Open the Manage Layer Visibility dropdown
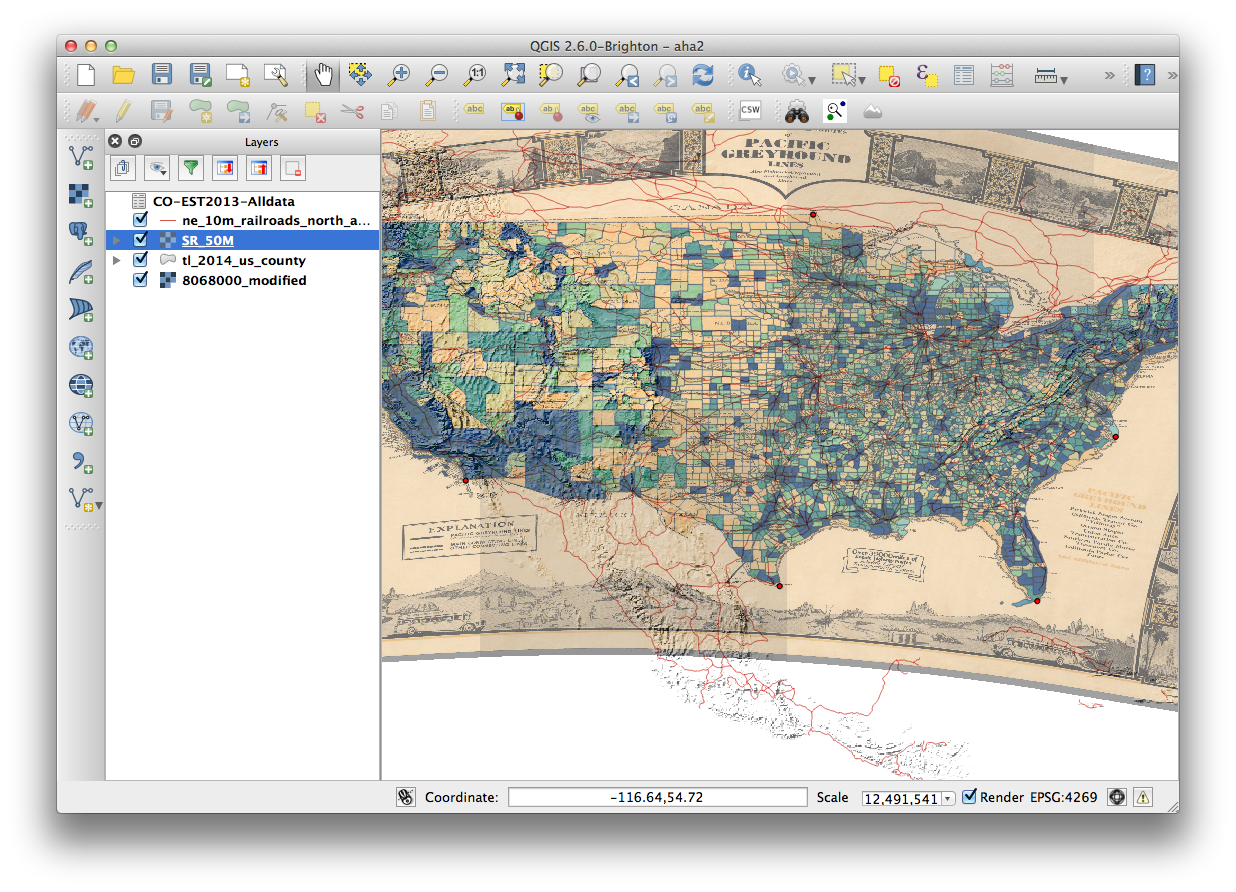Screen dimensions: 1236x892 coord(157,168)
